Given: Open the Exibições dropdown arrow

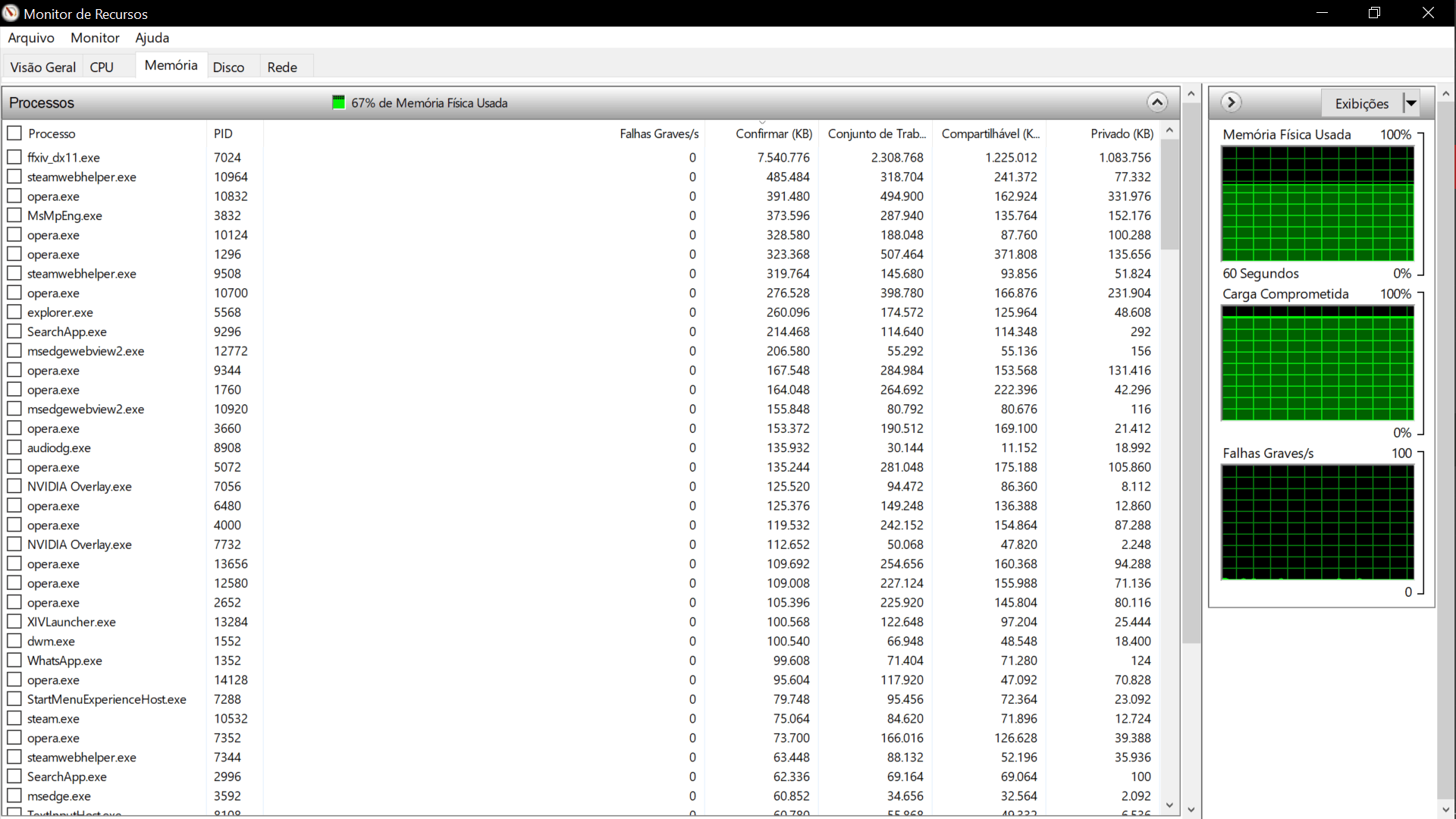Looking at the screenshot, I should 1411,103.
